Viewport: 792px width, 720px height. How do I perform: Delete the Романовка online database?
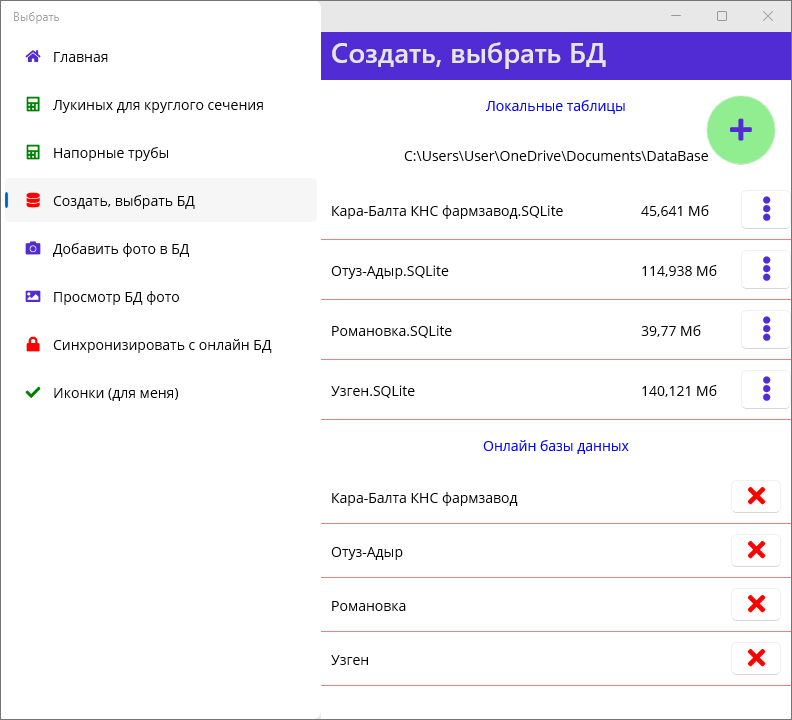click(x=756, y=605)
